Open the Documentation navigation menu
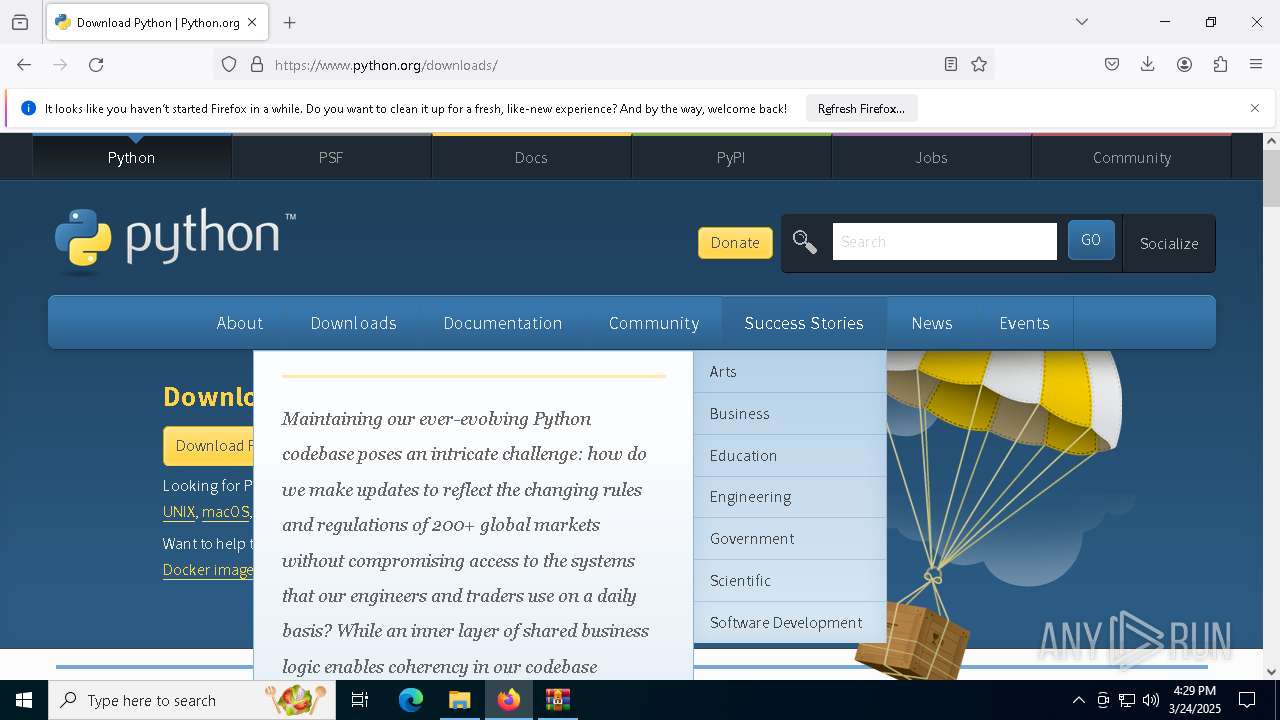 point(503,323)
